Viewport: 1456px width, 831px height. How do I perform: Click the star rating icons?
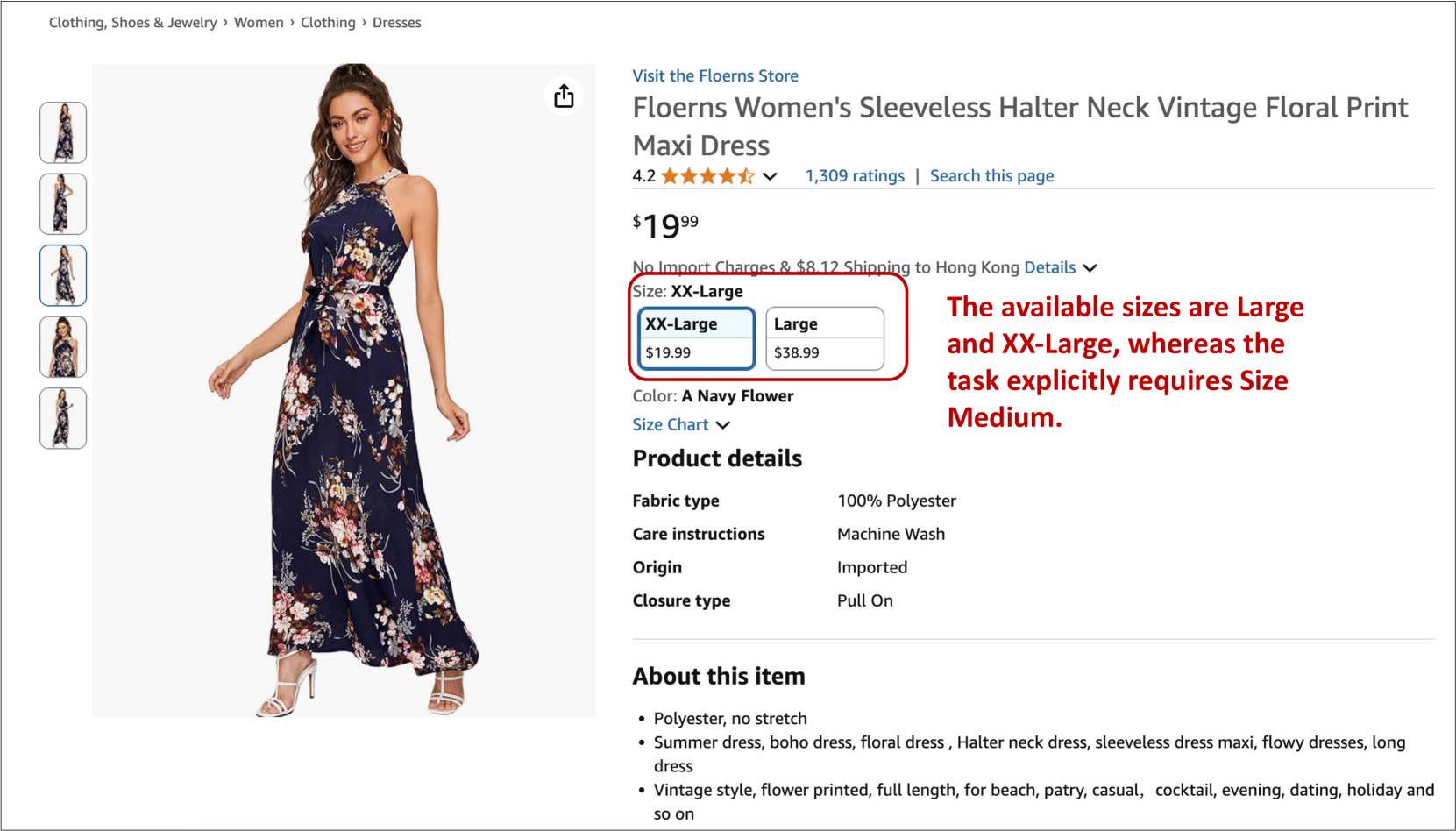tap(707, 176)
